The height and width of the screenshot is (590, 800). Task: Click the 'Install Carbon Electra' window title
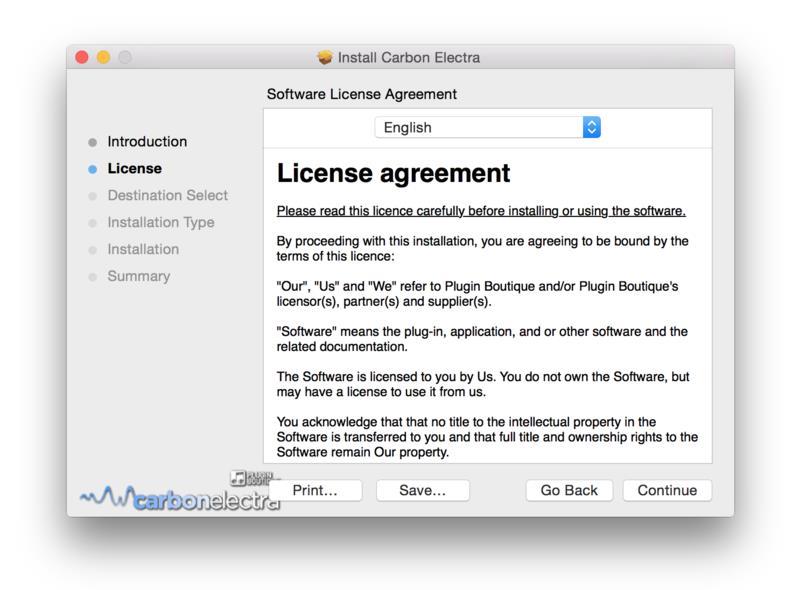click(409, 57)
